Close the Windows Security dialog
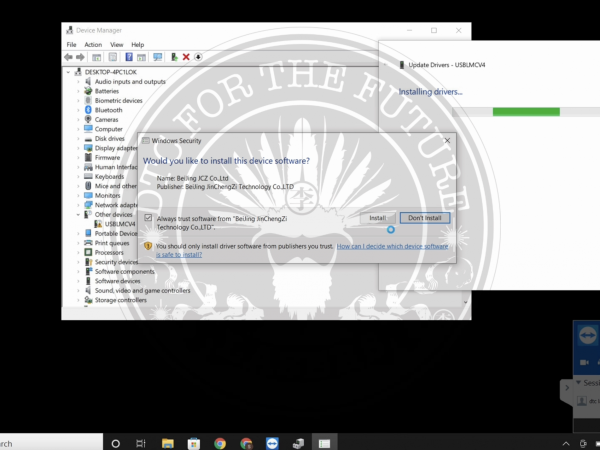The image size is (600, 450). click(x=447, y=141)
